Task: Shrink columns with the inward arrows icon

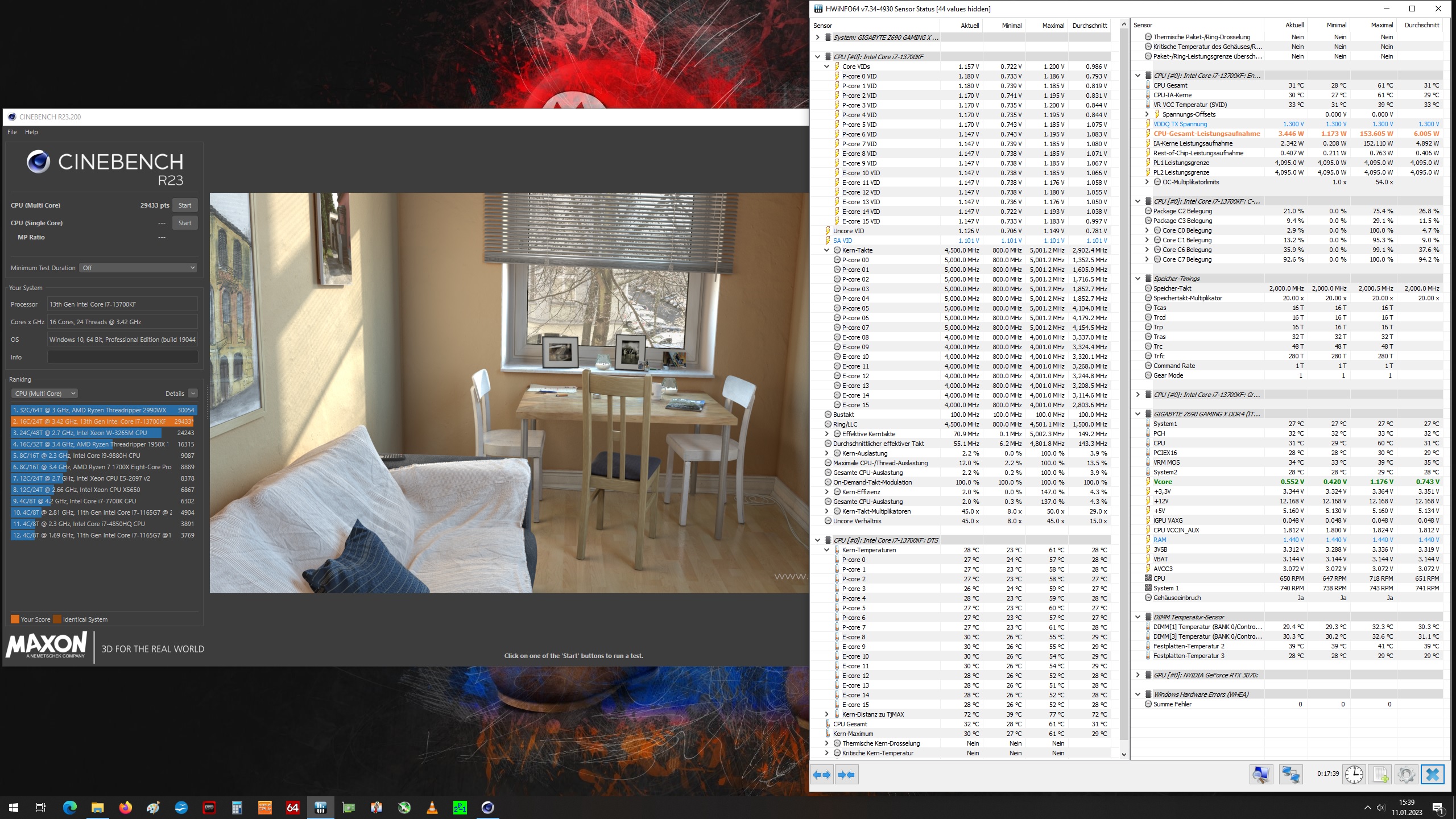Action: tap(846, 775)
